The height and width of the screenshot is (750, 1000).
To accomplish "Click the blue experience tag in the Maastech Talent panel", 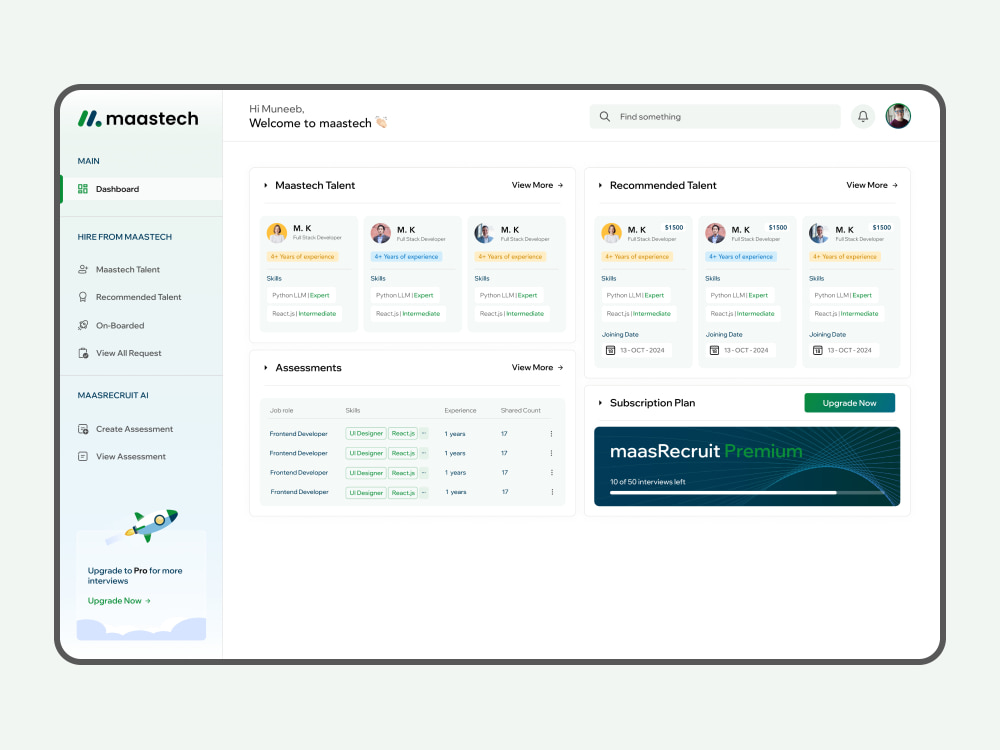I will [406, 256].
